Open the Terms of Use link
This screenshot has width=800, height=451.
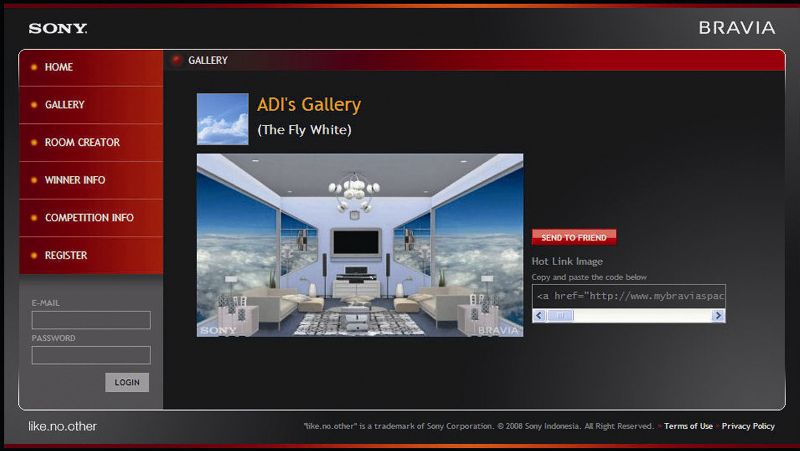tap(688, 426)
